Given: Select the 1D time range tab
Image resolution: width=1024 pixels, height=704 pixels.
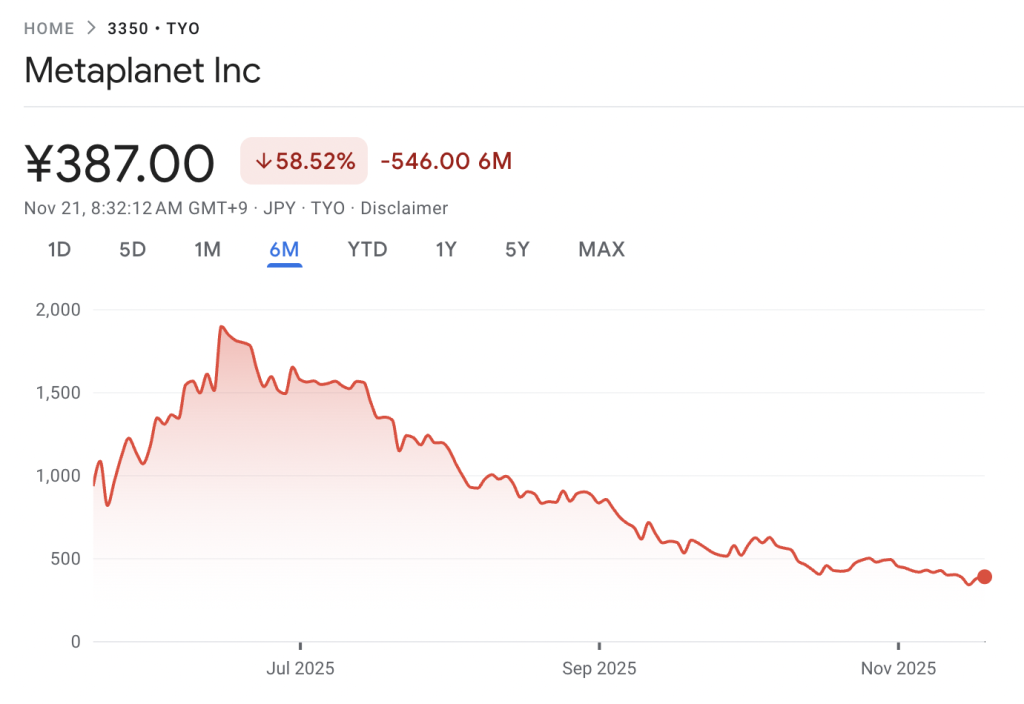Looking at the screenshot, I should coord(59,249).
